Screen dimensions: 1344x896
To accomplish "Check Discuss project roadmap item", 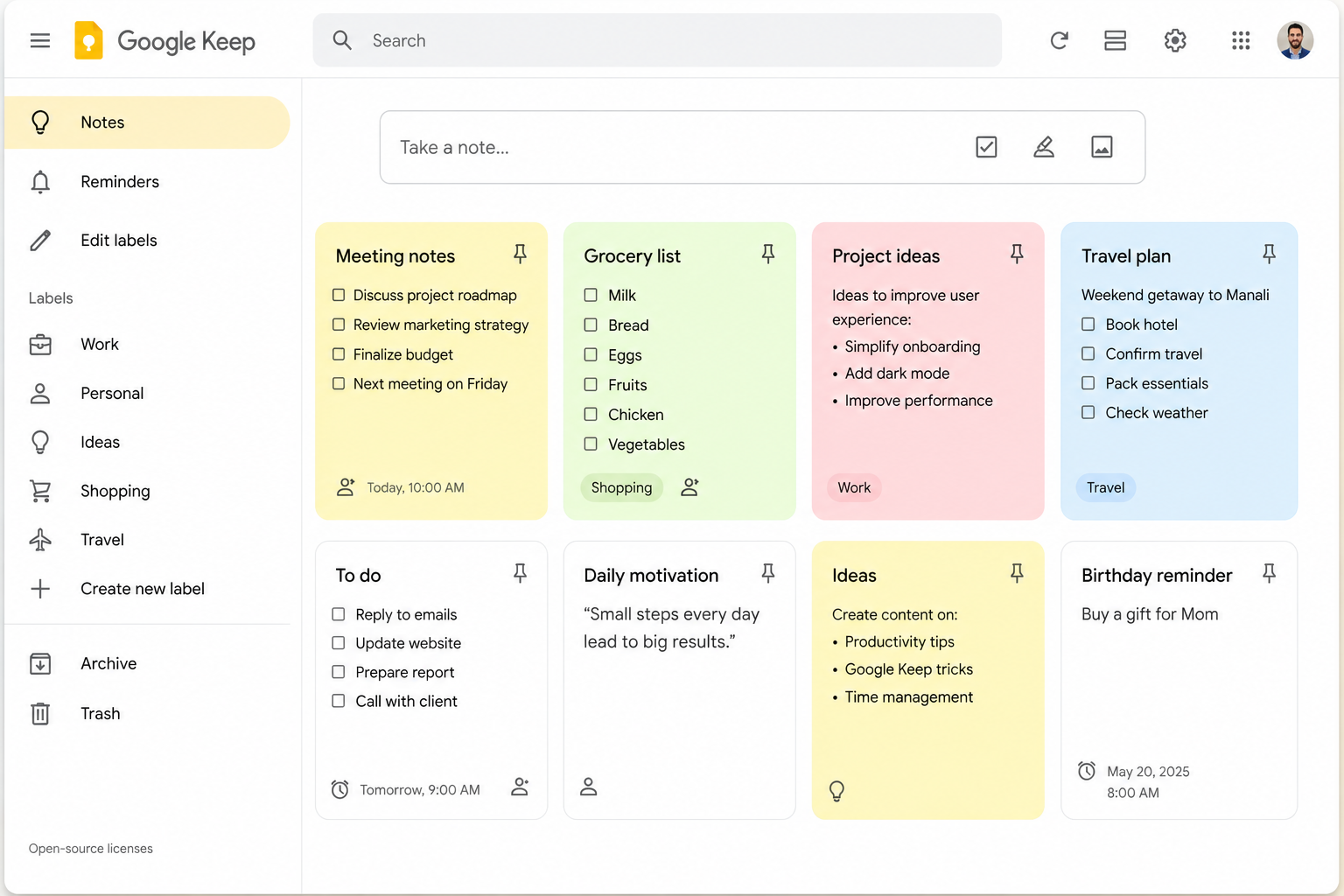I will click(339, 295).
